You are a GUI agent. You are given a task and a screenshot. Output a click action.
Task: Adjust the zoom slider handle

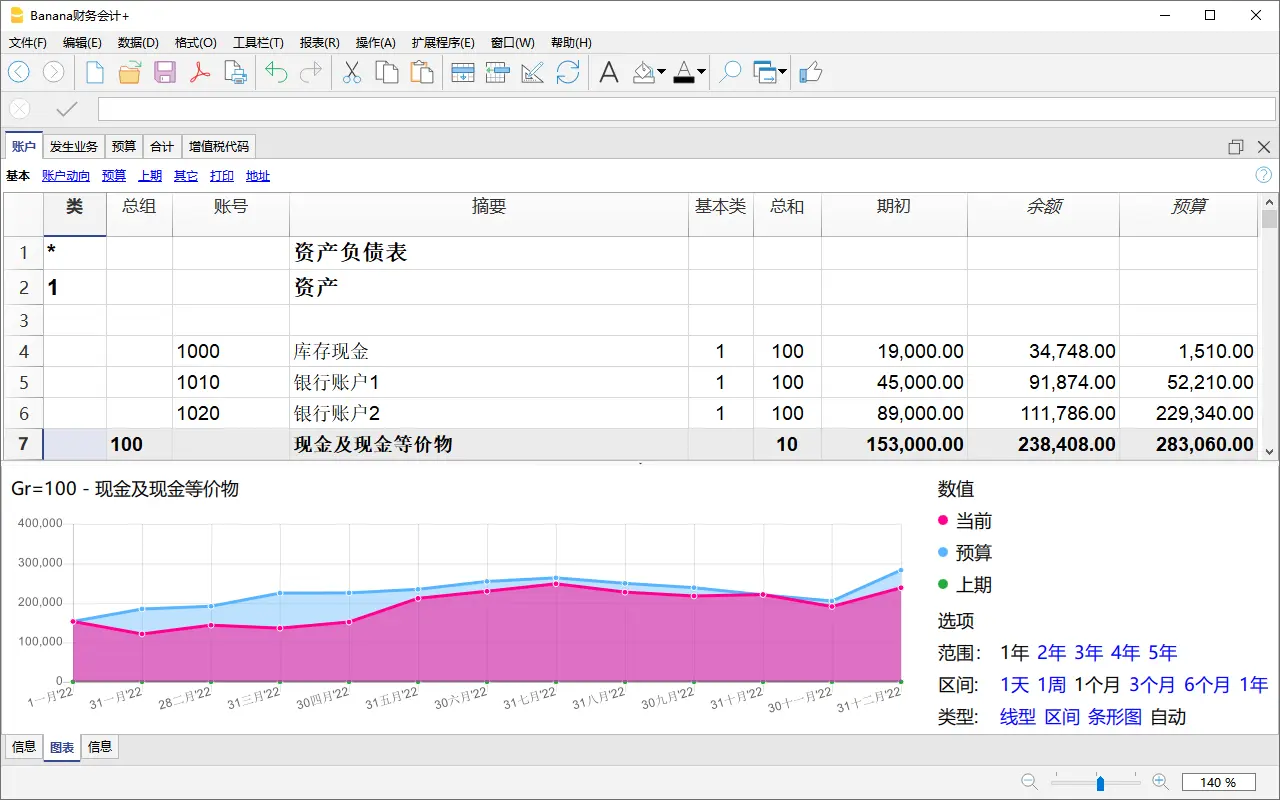click(1100, 782)
